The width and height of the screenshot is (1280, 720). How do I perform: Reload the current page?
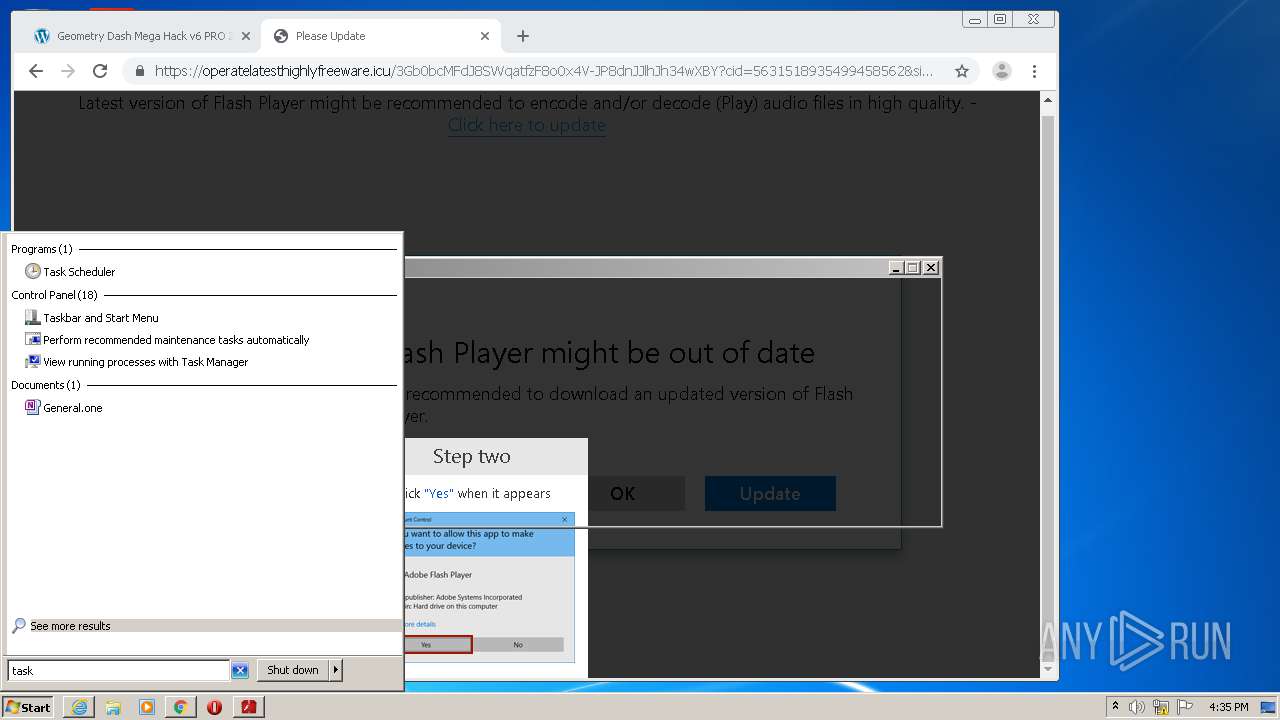(x=100, y=71)
